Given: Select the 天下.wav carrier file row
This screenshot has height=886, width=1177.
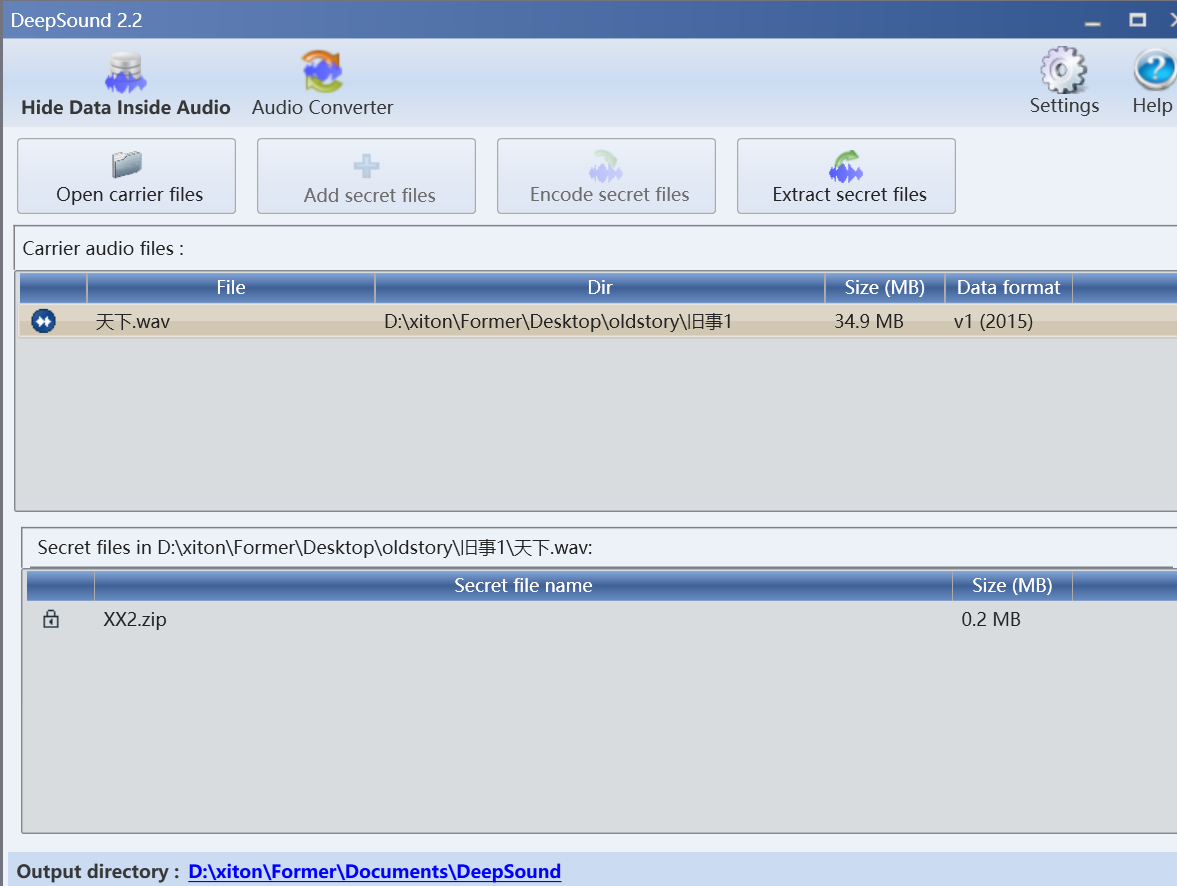Looking at the screenshot, I should [x=400, y=321].
